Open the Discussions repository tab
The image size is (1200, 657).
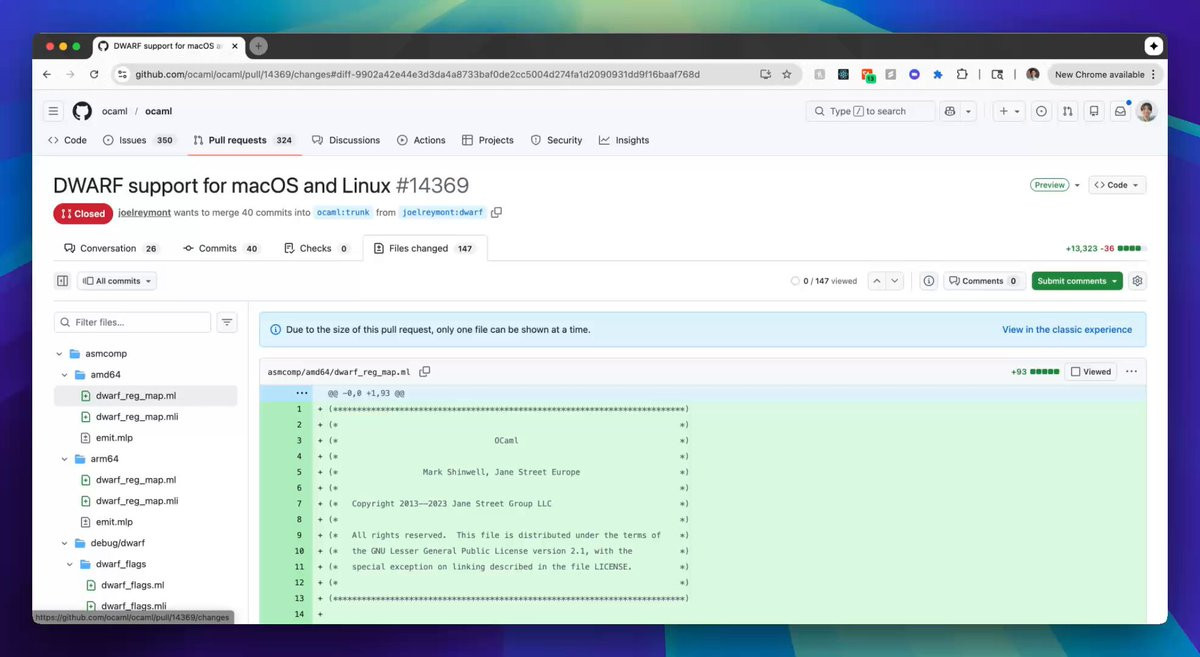346,140
